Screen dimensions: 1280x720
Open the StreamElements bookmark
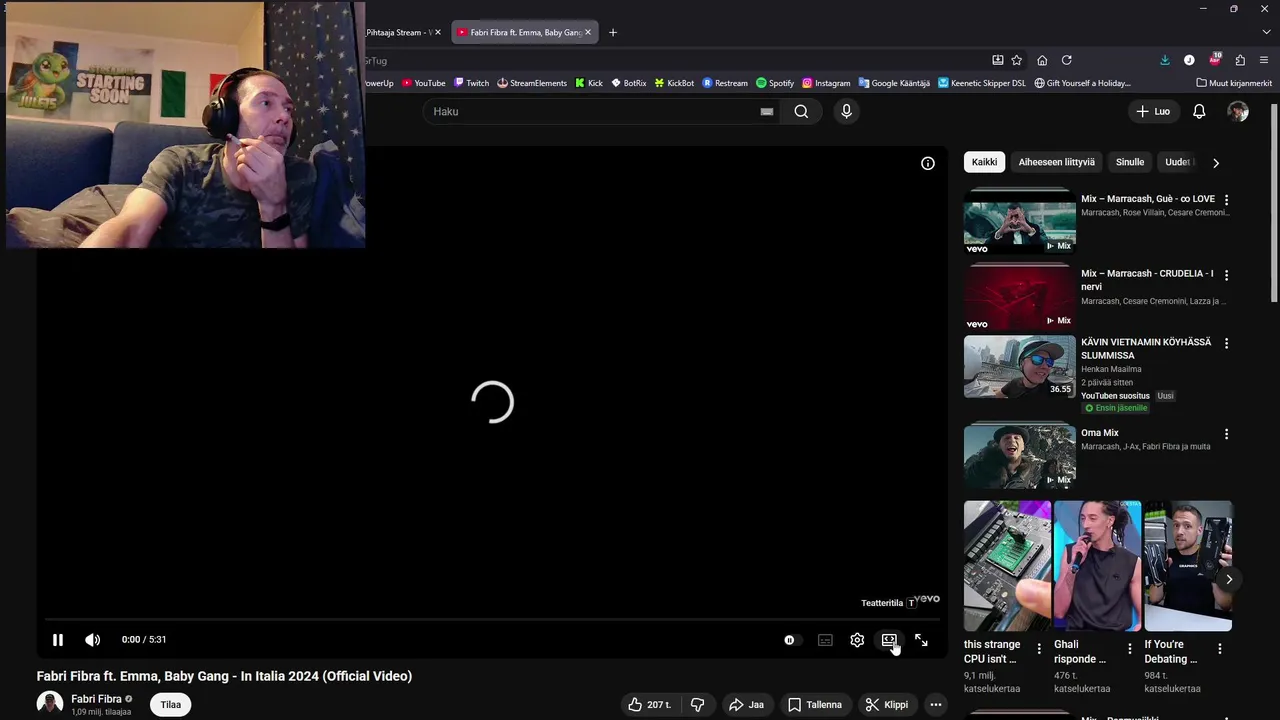532,83
